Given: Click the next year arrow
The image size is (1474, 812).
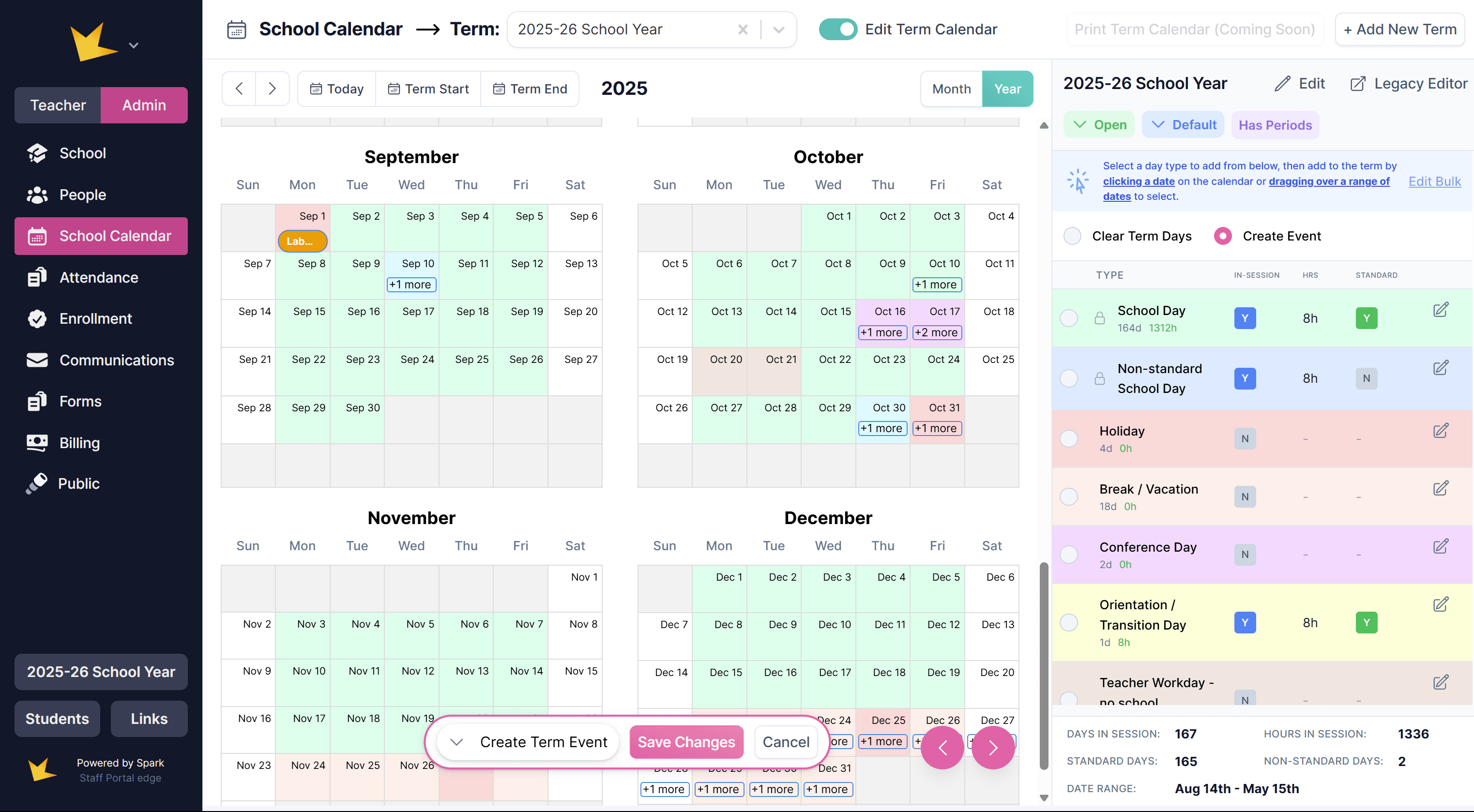Looking at the screenshot, I should tap(273, 89).
